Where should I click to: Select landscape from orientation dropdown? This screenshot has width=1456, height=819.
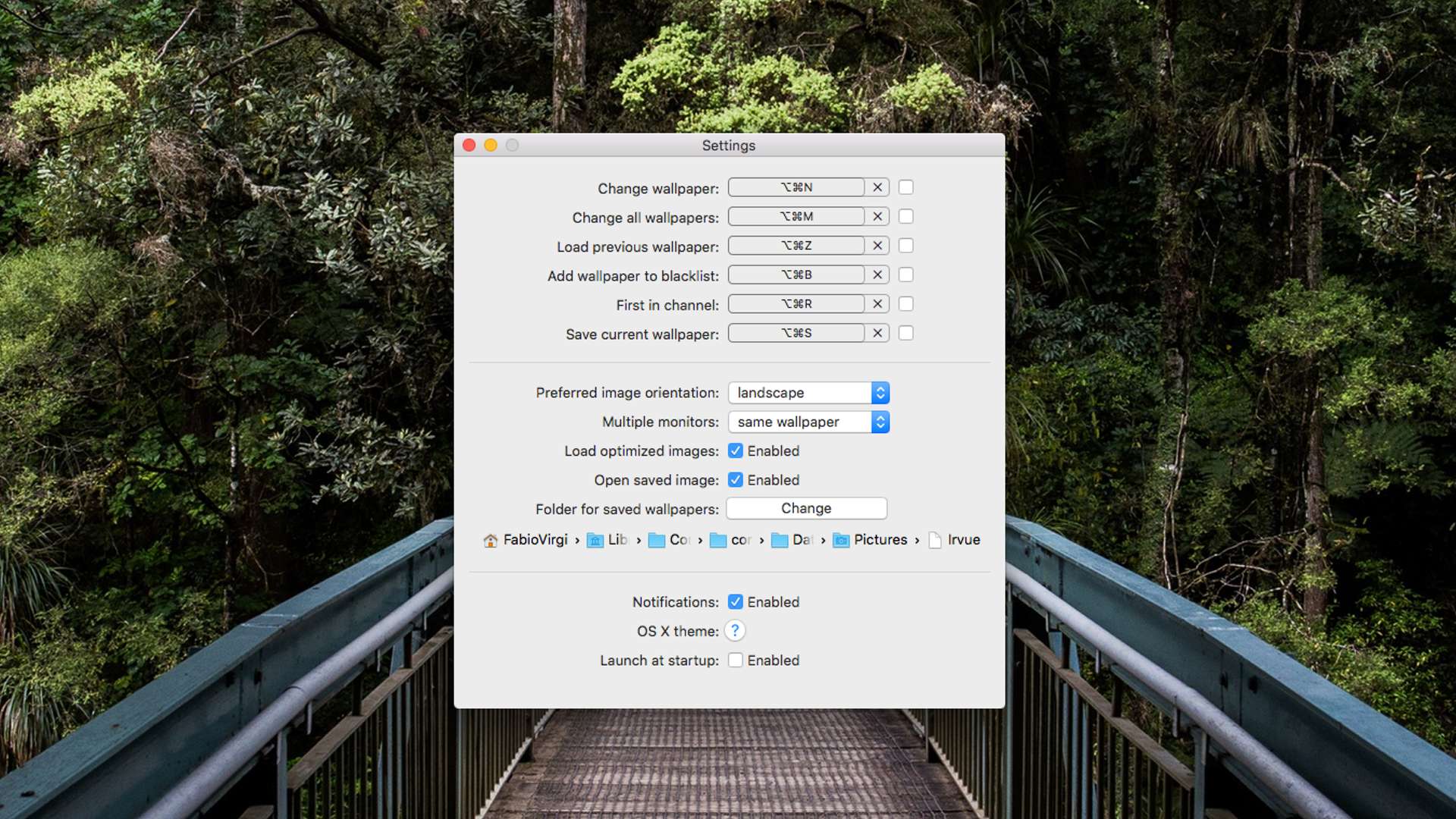tap(807, 392)
